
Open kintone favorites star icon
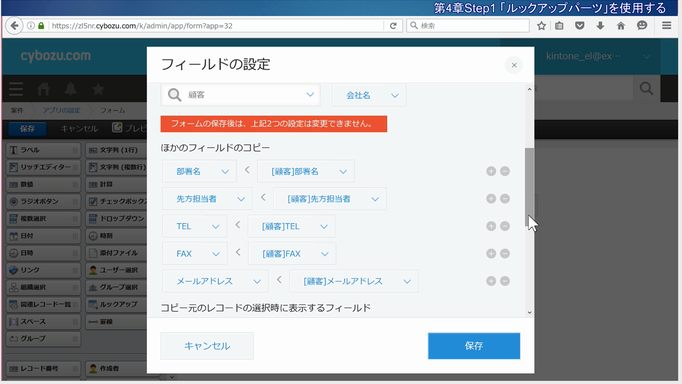[x=98, y=89]
